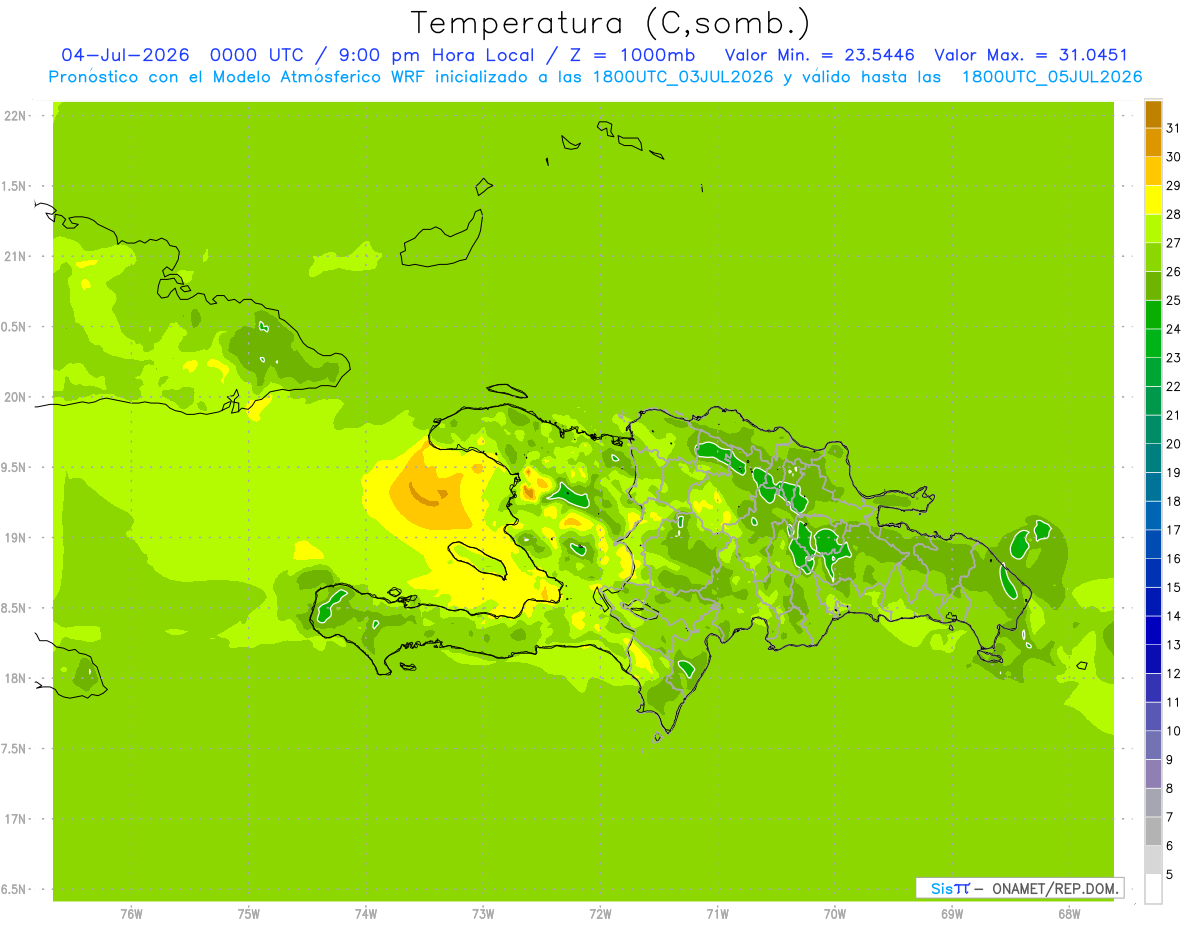Click the "20N" latitude label
This screenshot has height=927, width=1200.
point(14,397)
